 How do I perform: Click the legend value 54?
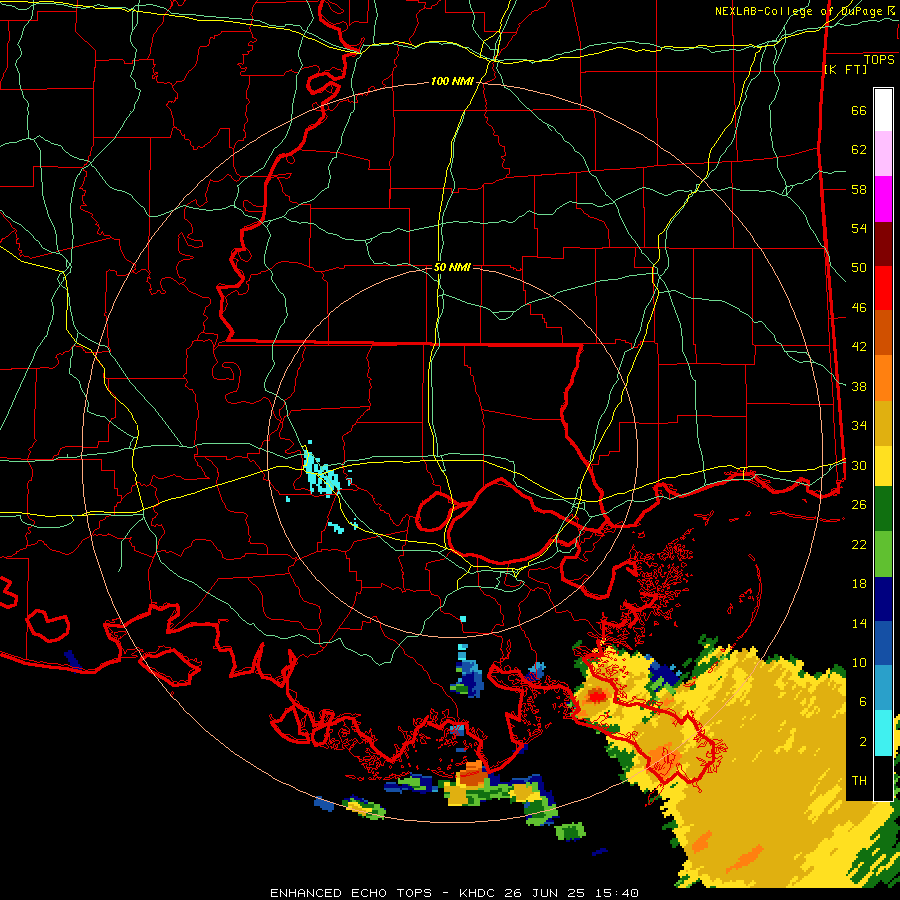[859, 228]
